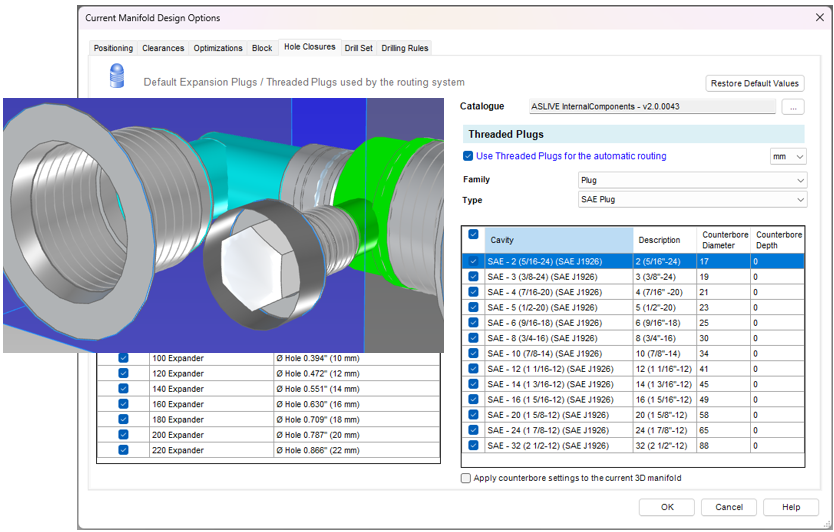Toggle the select-all checkbox in Cavity table header
This screenshot has width=834, height=532.
pos(473,234)
